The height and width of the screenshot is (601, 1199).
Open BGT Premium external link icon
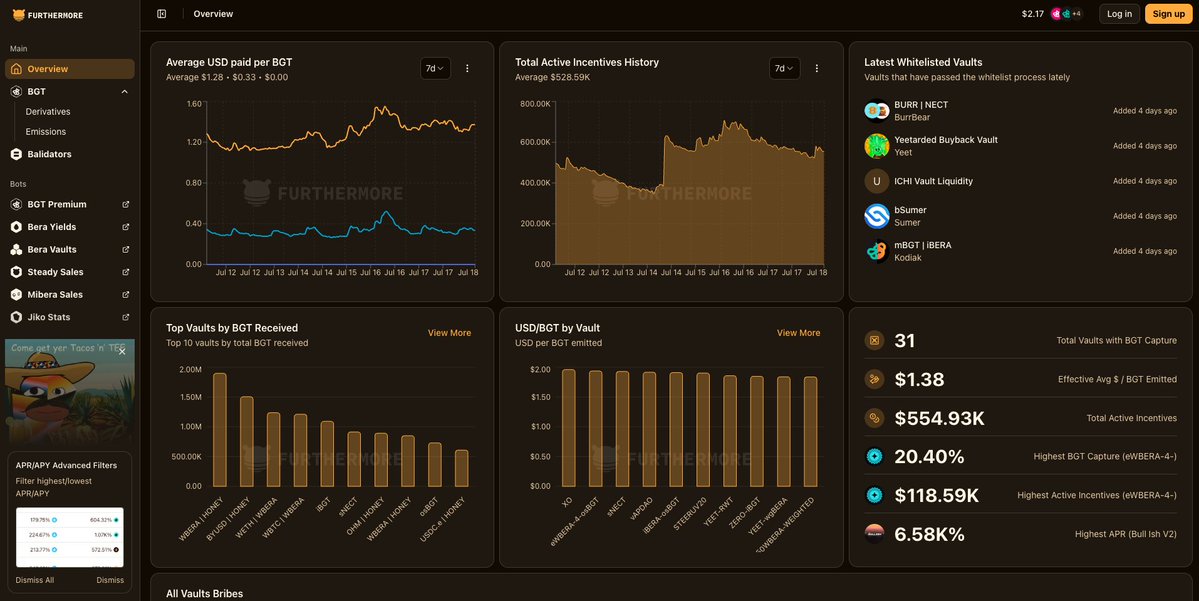point(125,204)
